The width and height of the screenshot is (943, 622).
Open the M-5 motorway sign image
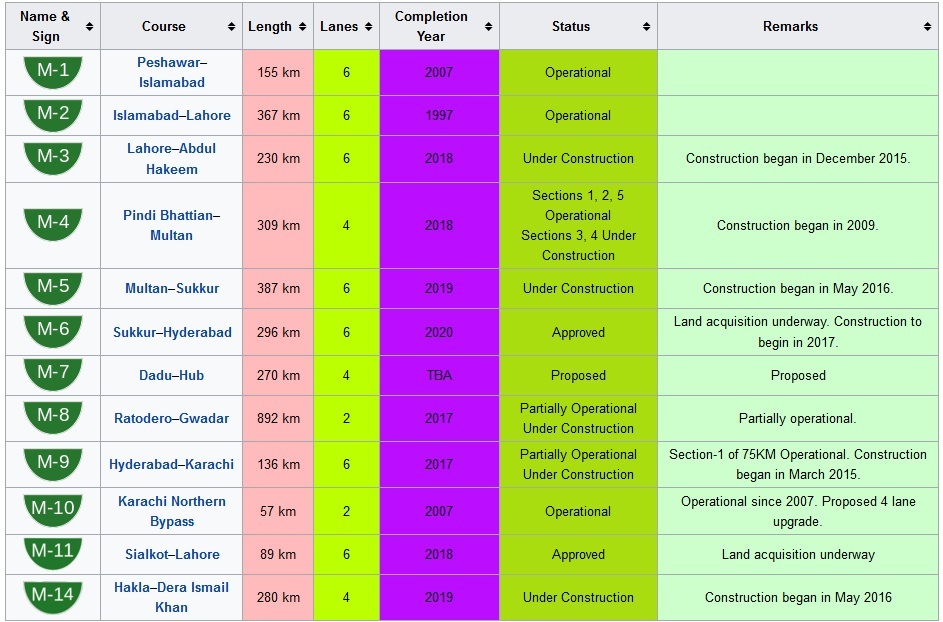click(x=53, y=288)
